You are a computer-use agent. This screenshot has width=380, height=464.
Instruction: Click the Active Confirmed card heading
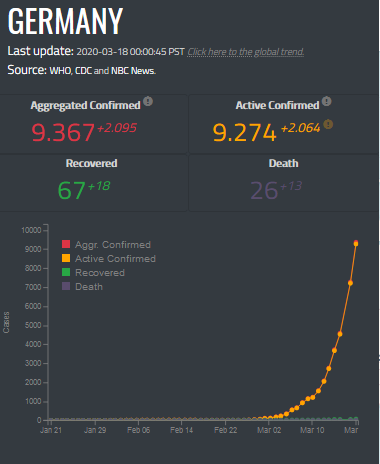click(277, 105)
